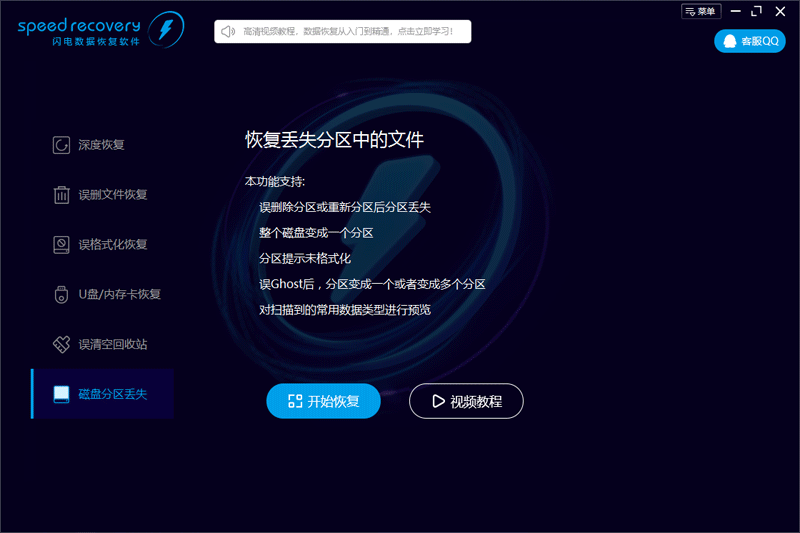This screenshot has height=533, width=800.
Task: Close the Speed Recovery application
Action: tap(780, 11)
